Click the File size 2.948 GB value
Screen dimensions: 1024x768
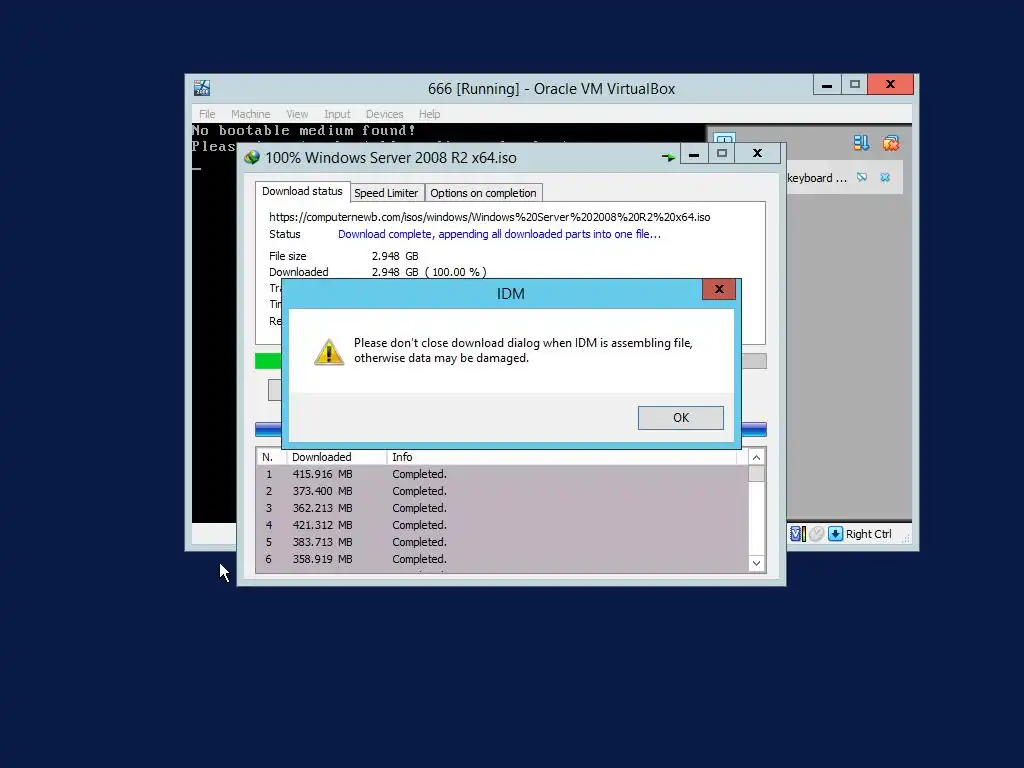point(395,256)
